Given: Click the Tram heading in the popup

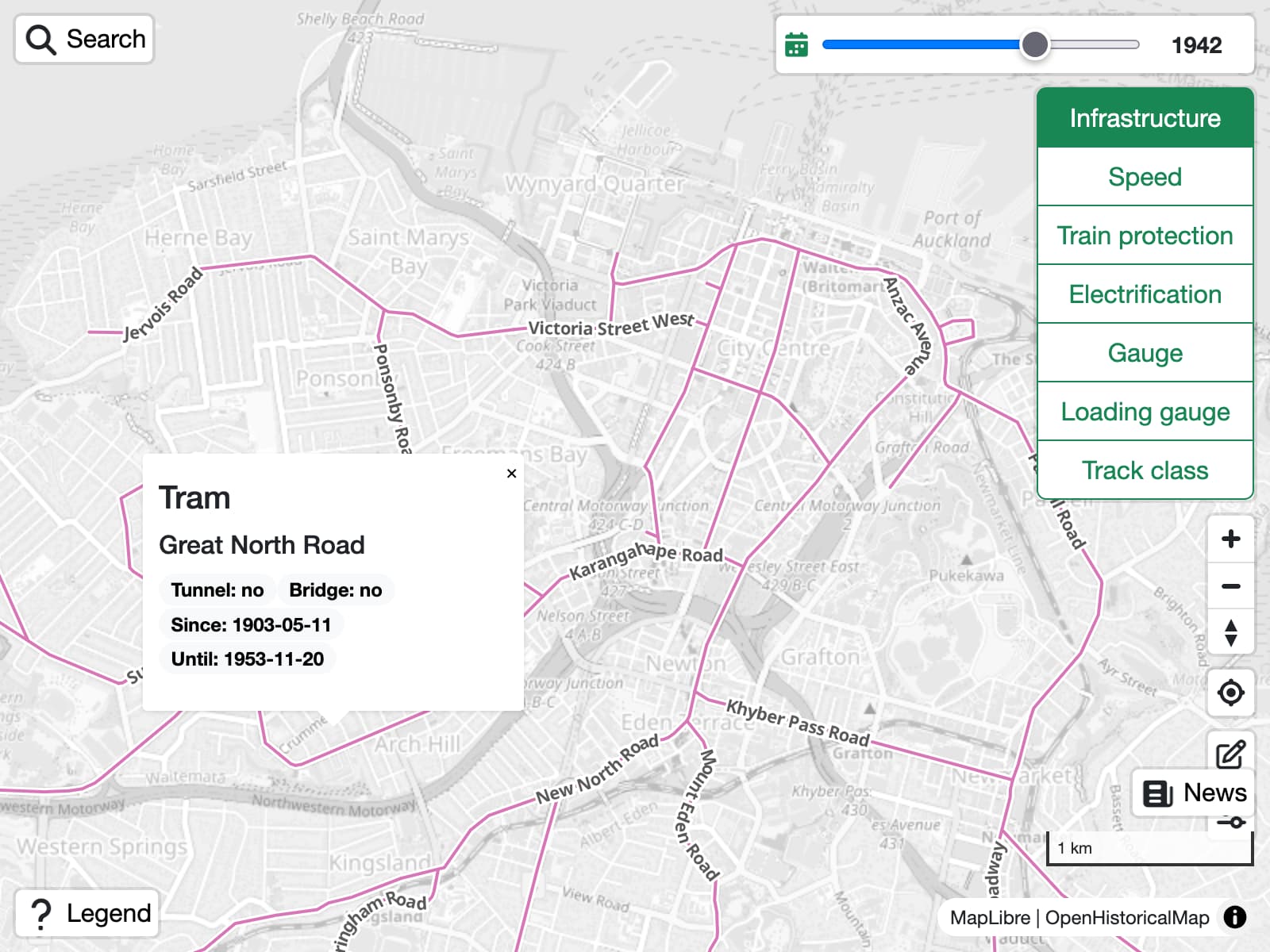Looking at the screenshot, I should 194,498.
